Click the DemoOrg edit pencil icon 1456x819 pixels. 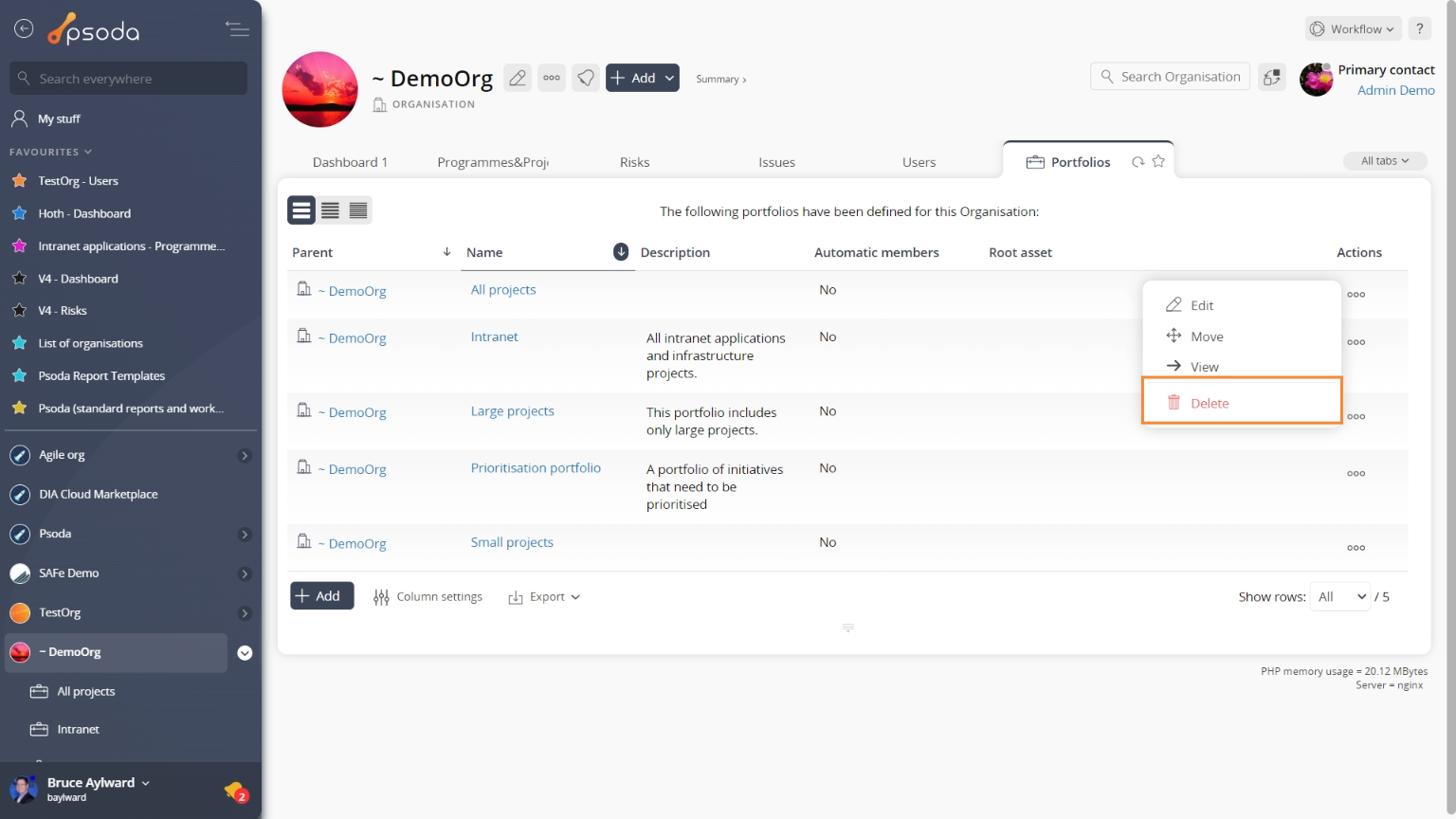coord(518,78)
